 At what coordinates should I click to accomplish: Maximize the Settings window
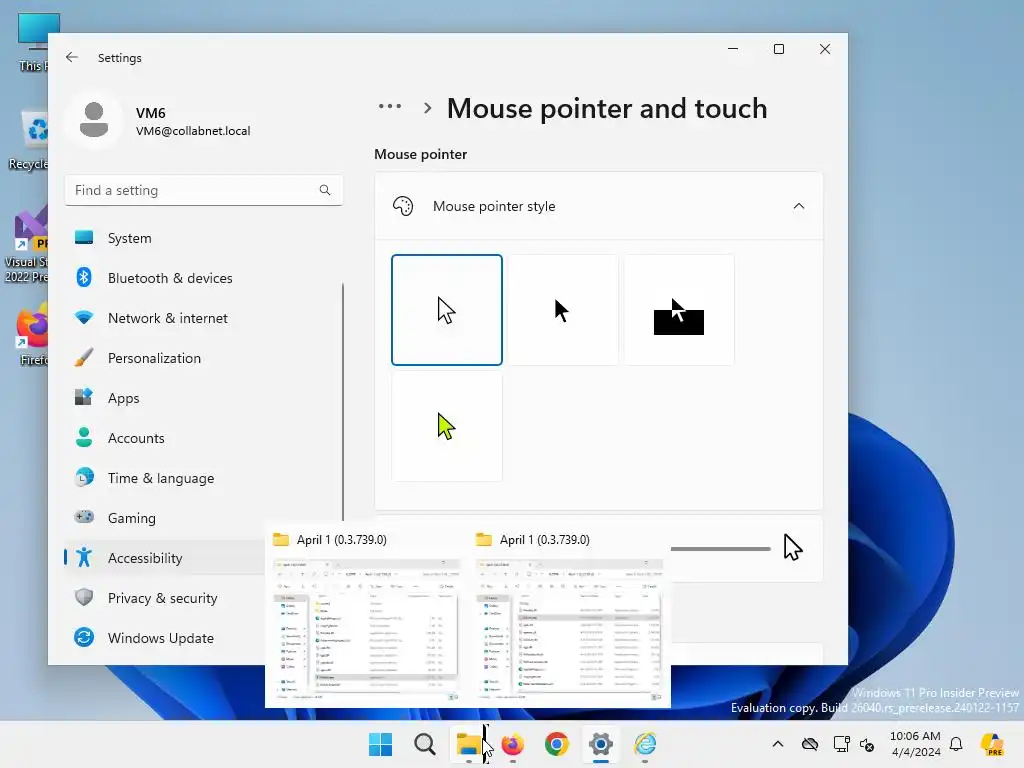pos(778,49)
